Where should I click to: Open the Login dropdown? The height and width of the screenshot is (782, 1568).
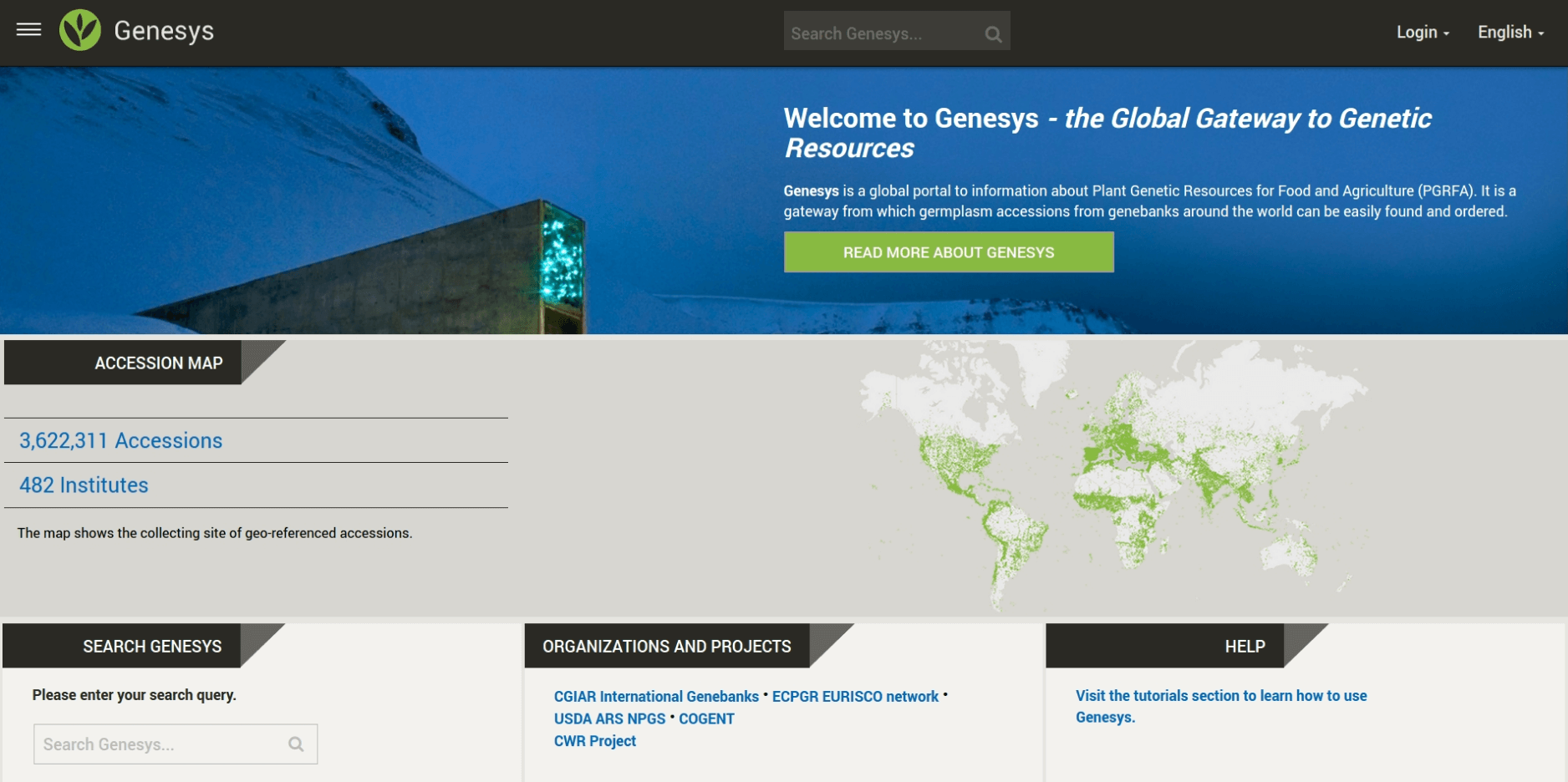[1423, 32]
